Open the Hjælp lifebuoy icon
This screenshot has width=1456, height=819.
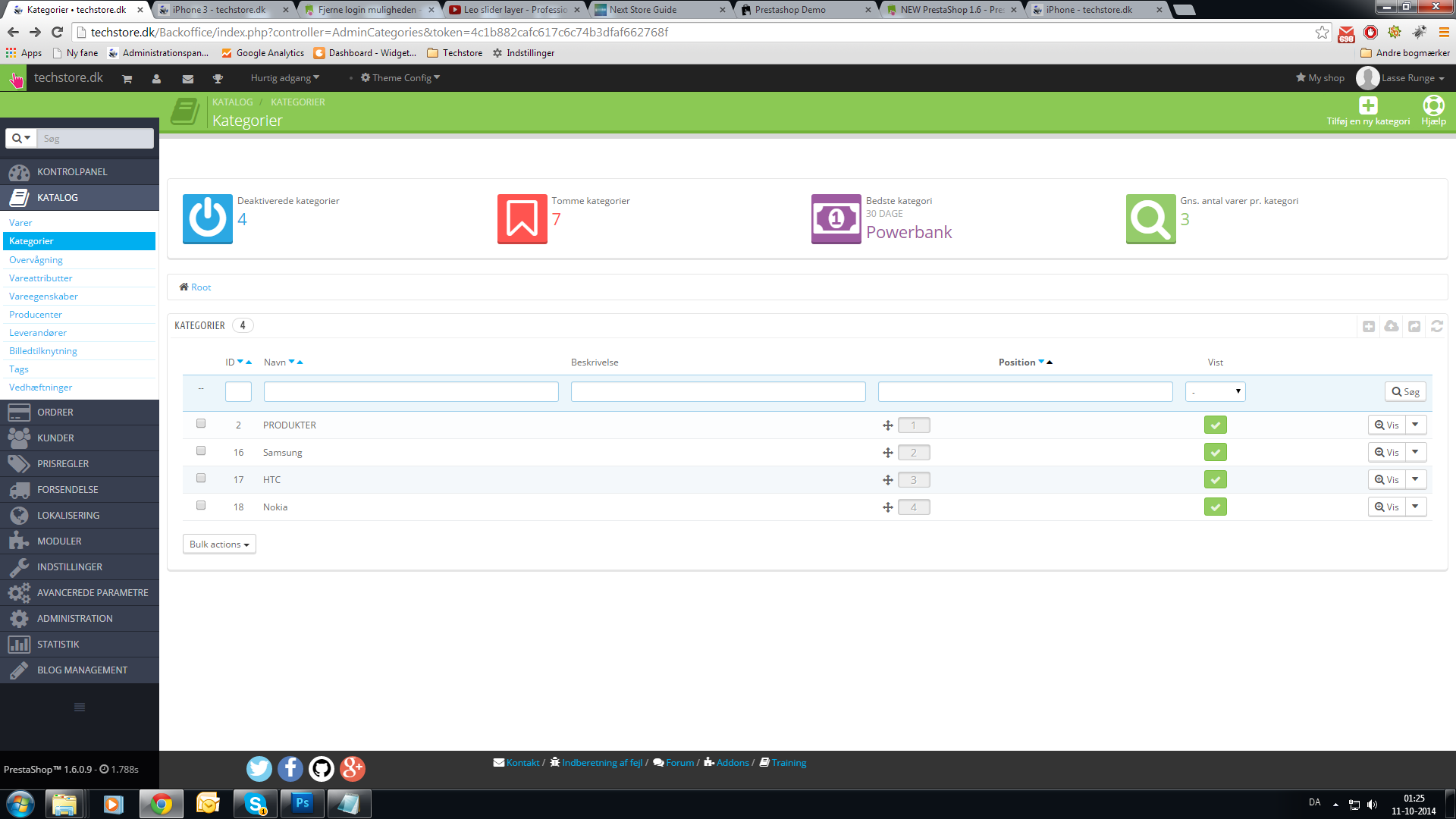(x=1432, y=106)
